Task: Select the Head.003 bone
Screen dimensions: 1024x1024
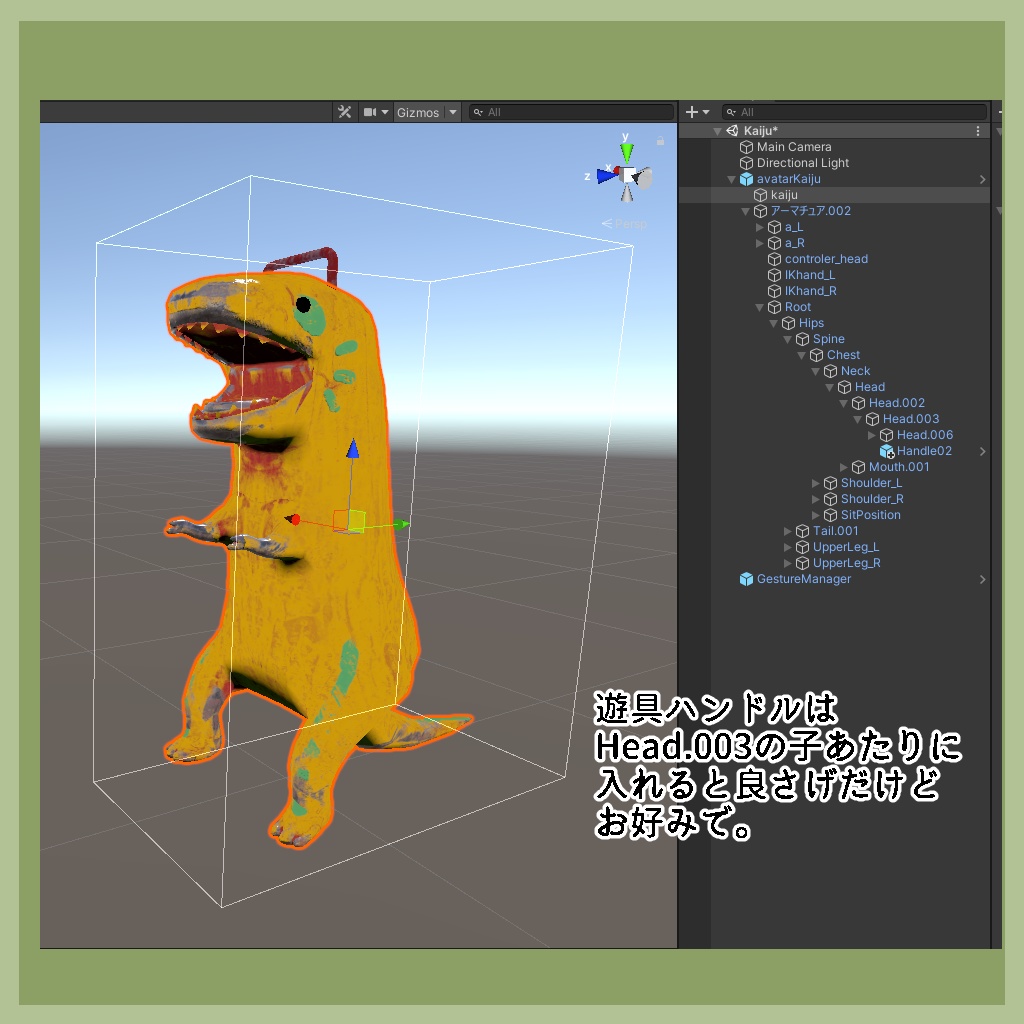Action: tap(911, 419)
